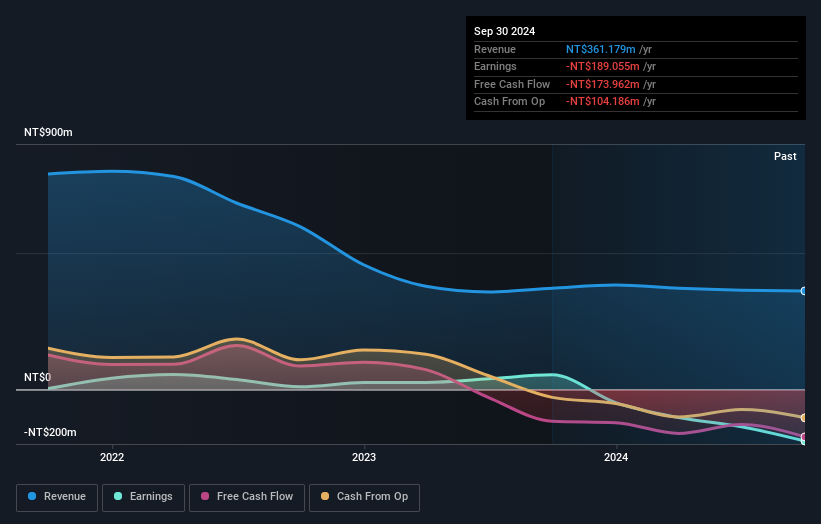Click the Revenue row label in tooltip
821x524 pixels.
click(x=495, y=49)
